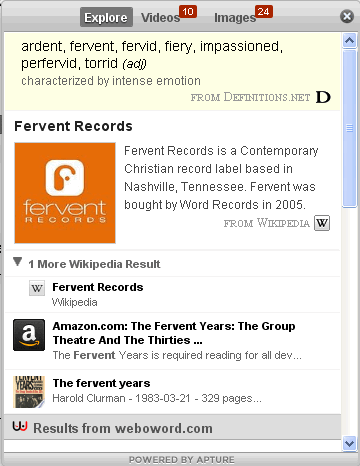
Task: Click the orange Fervent Records logo thumbnail
Action: coord(65,193)
